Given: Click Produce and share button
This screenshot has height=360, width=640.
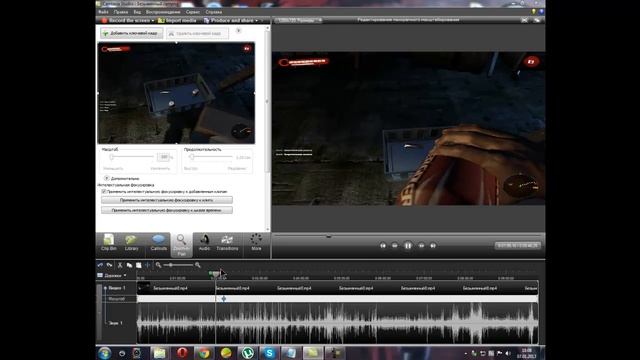Looking at the screenshot, I should (229, 20).
